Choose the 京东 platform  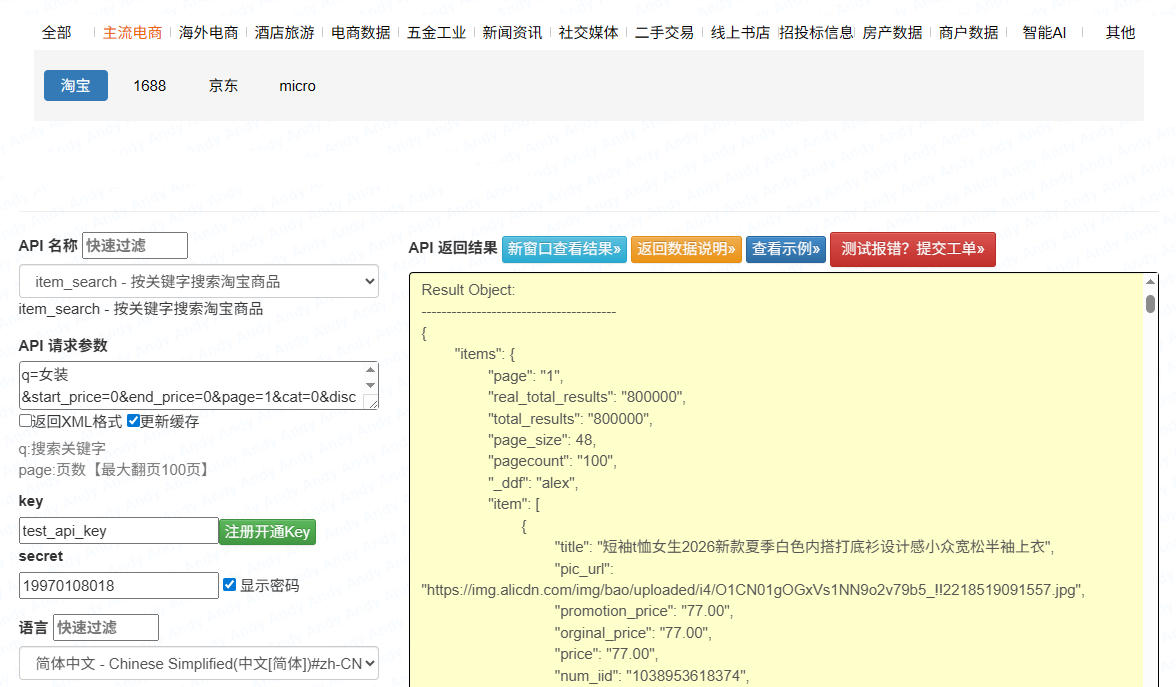223,86
